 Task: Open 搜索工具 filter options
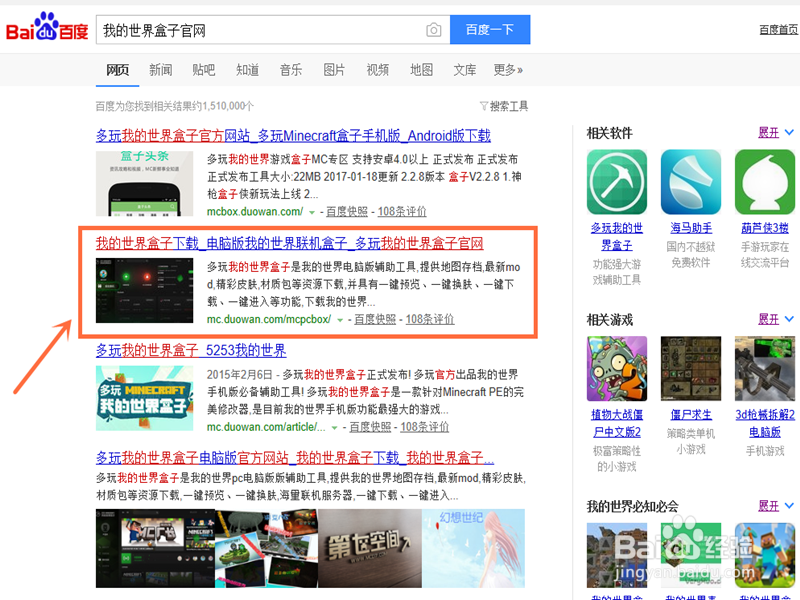click(x=504, y=106)
